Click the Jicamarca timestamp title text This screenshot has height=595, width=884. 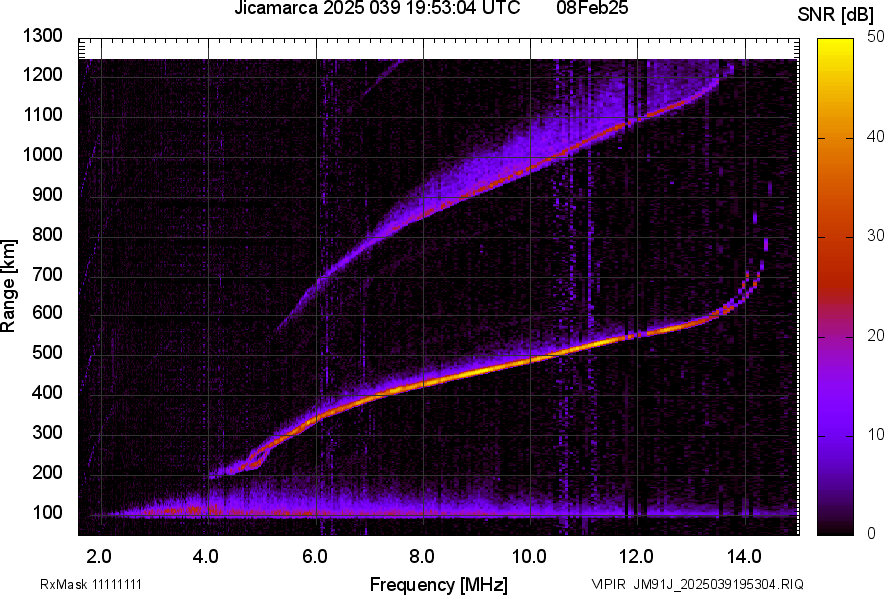pos(377,8)
